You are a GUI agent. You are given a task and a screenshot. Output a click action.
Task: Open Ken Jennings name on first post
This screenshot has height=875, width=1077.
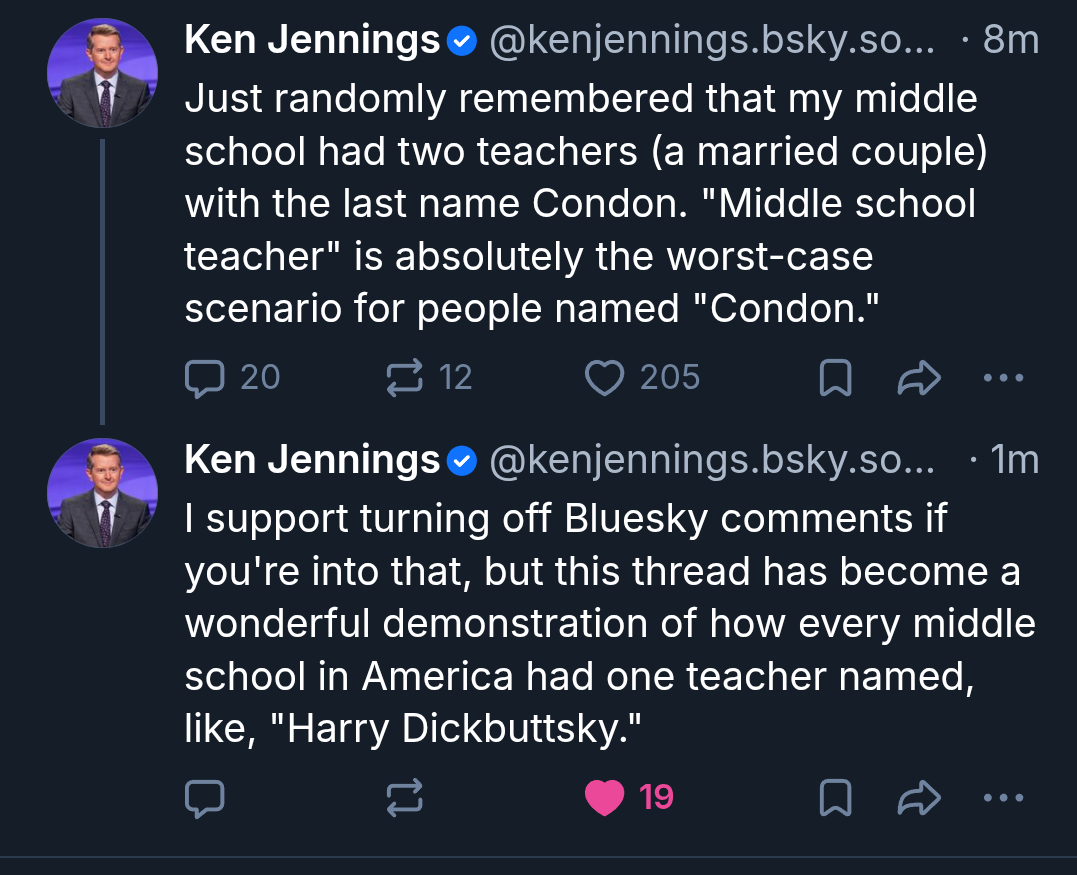click(312, 40)
